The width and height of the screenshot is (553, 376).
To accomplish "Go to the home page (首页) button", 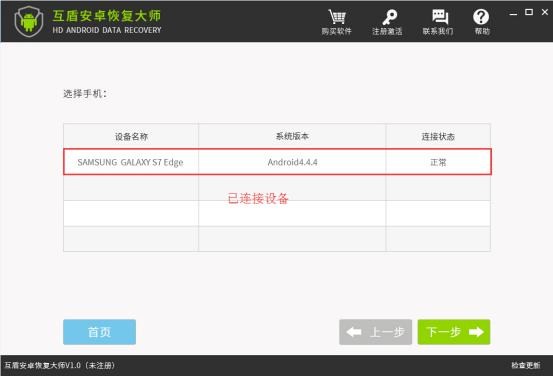I will (x=99, y=332).
